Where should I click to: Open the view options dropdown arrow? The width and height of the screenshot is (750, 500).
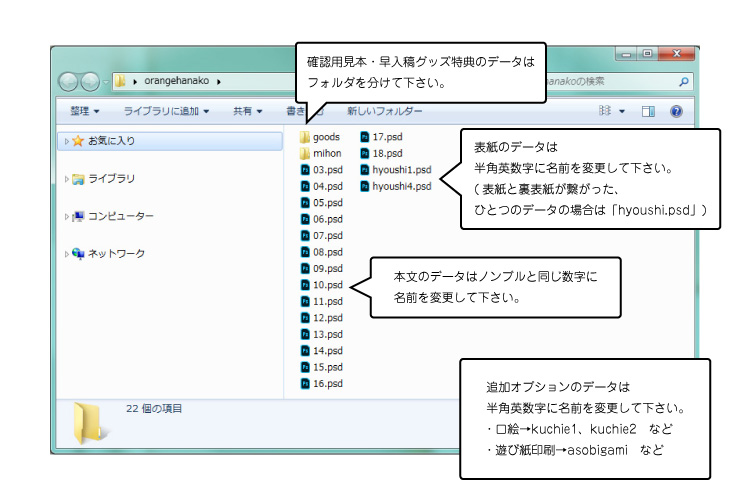tap(622, 111)
